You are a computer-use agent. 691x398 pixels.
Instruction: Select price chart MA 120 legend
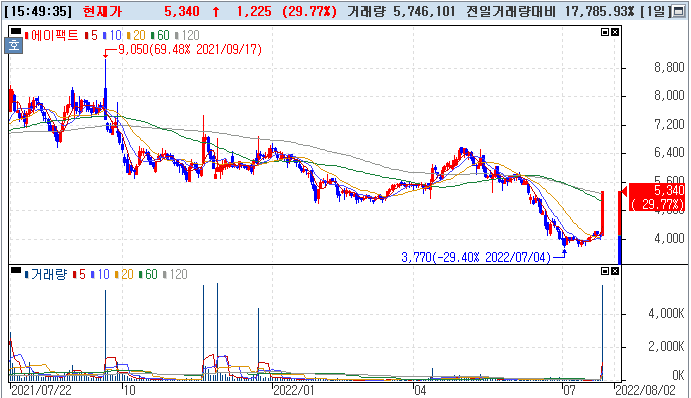tap(187, 35)
